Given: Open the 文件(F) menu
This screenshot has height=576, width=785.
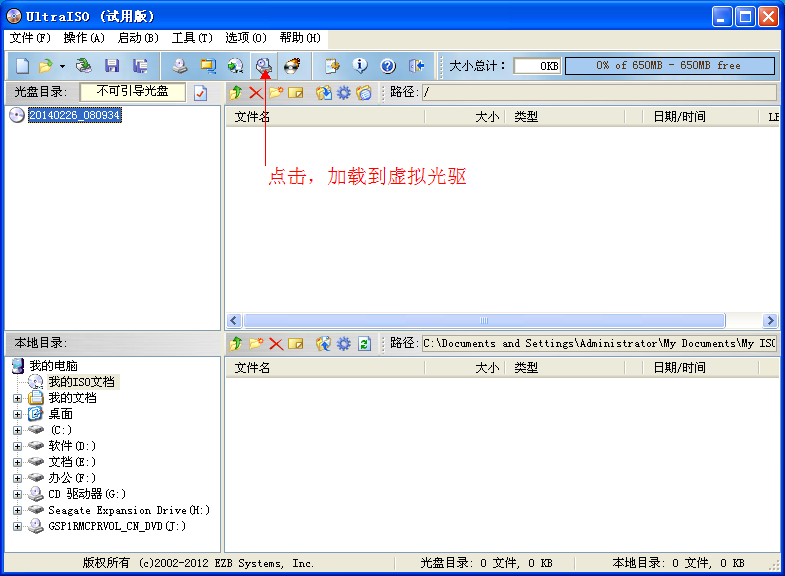Looking at the screenshot, I should point(30,38).
